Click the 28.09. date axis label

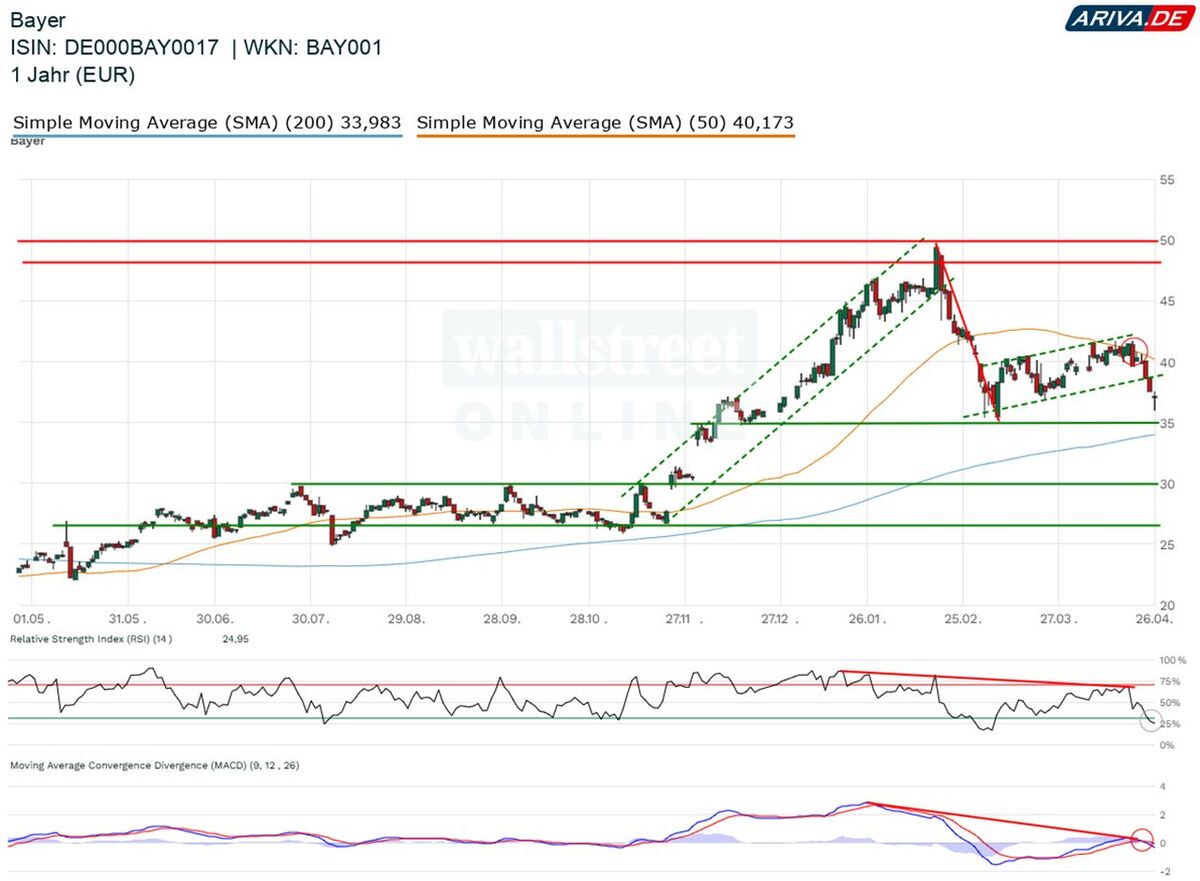pos(502,620)
